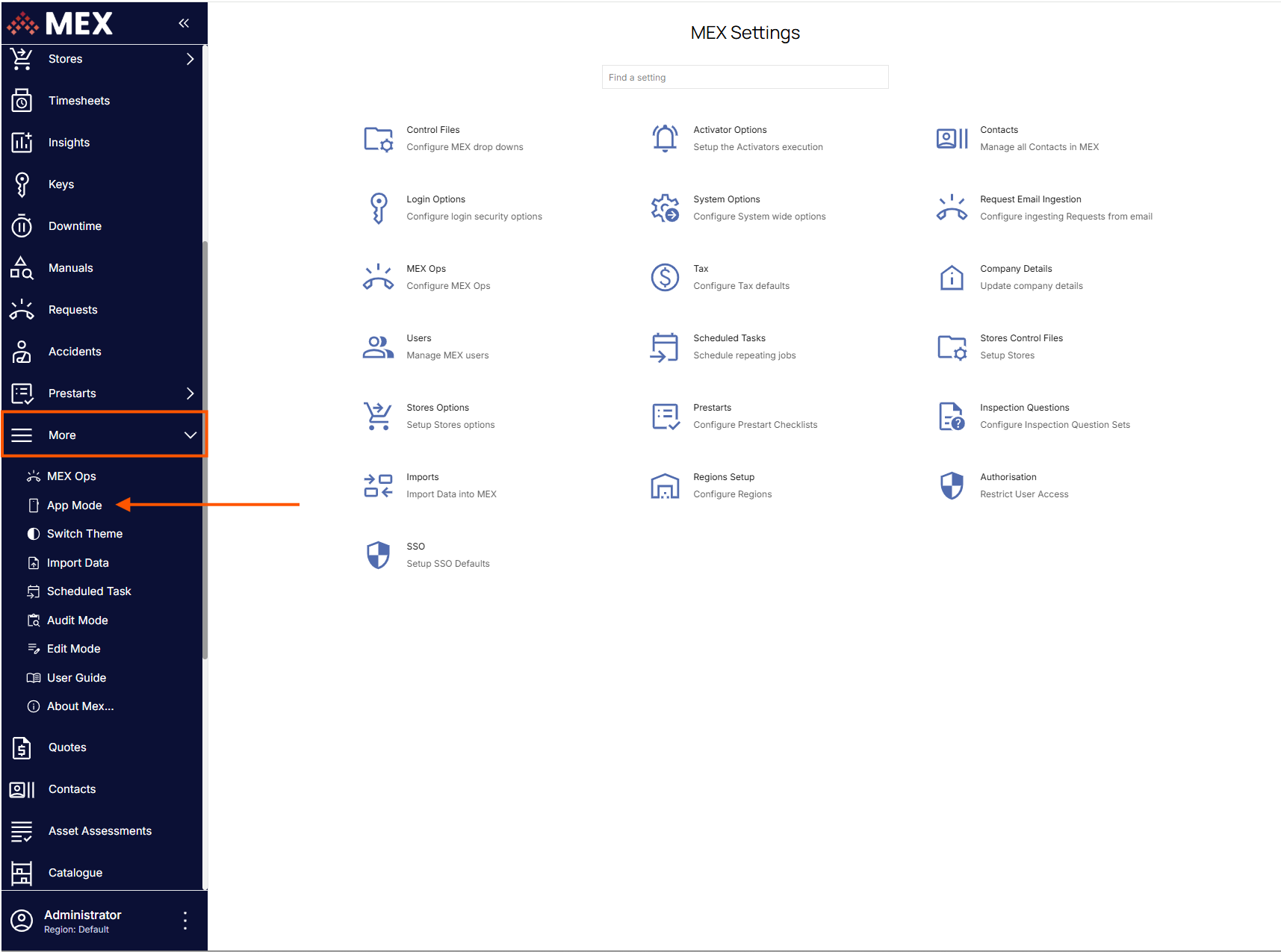Switch Theme in the More menu
Image resolution: width=1281 pixels, height=952 pixels.
[x=84, y=534]
